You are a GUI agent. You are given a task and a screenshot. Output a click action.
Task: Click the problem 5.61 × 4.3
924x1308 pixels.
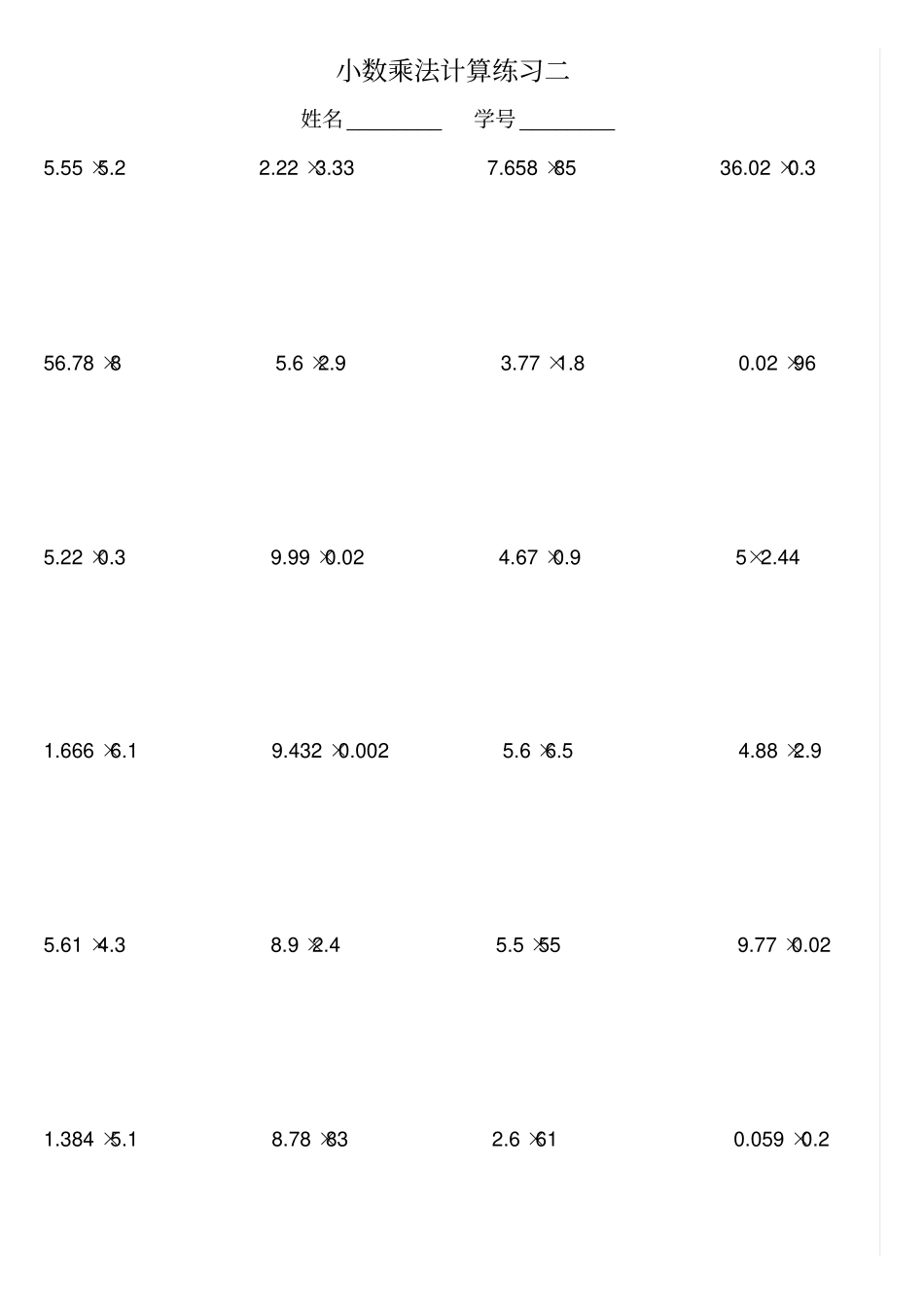(x=85, y=945)
